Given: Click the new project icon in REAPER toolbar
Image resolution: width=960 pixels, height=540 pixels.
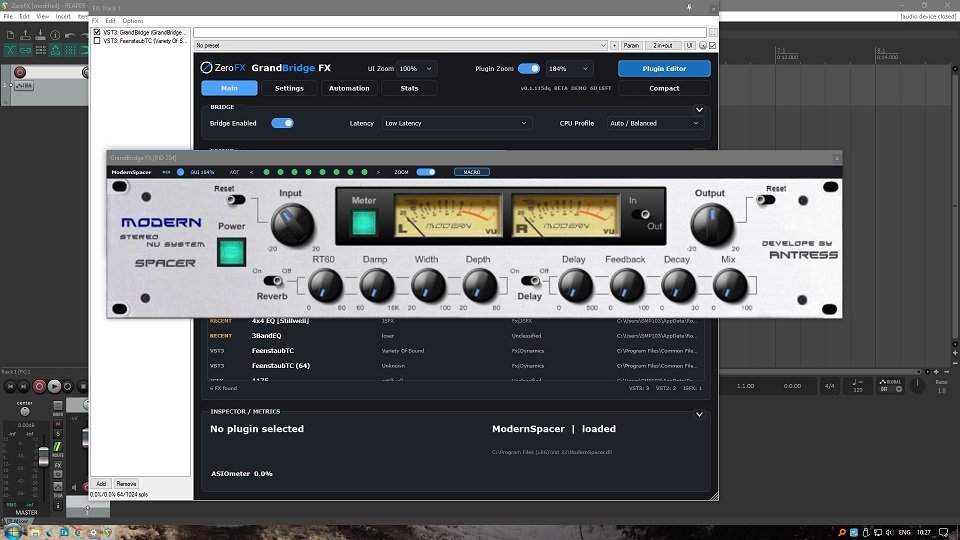Looking at the screenshot, I should [x=10, y=36].
